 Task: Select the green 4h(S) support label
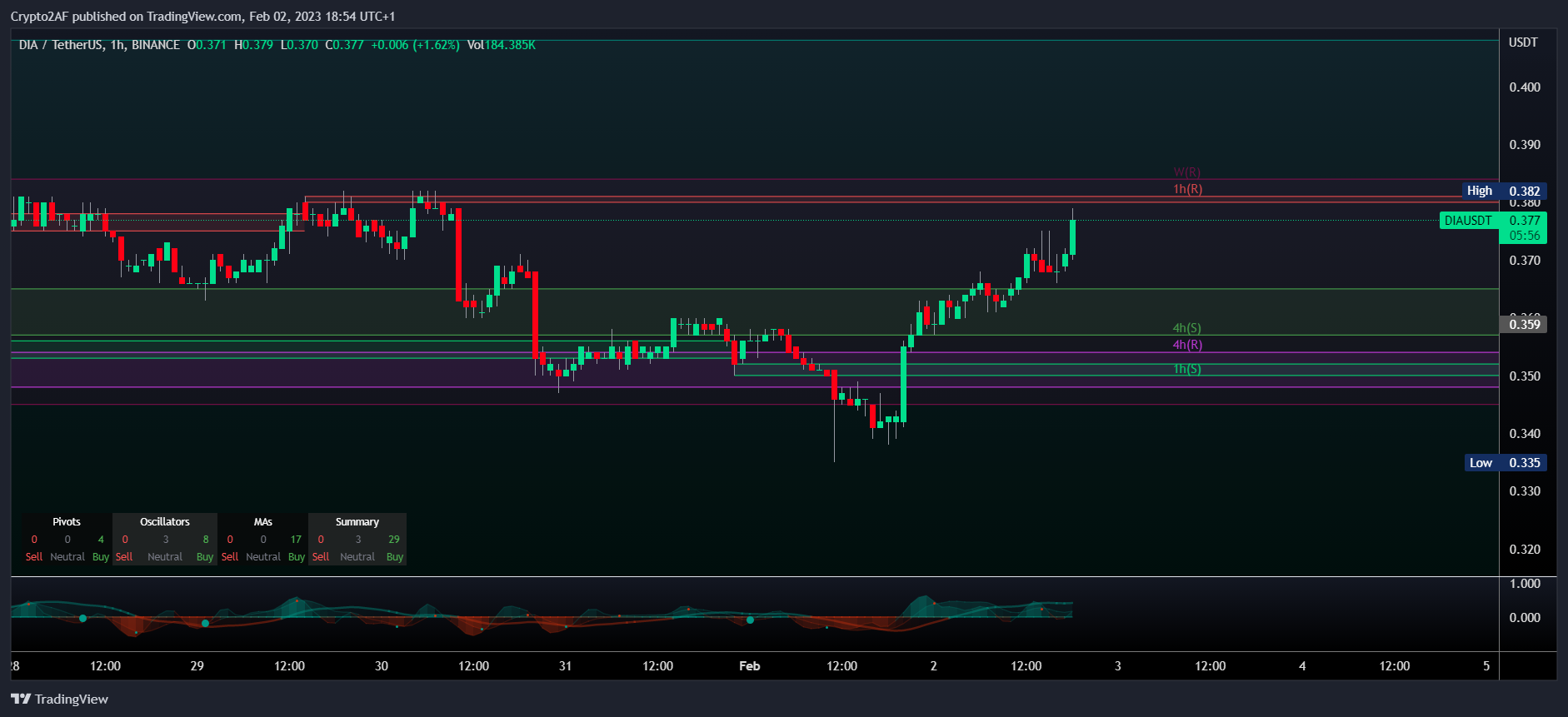[1187, 328]
